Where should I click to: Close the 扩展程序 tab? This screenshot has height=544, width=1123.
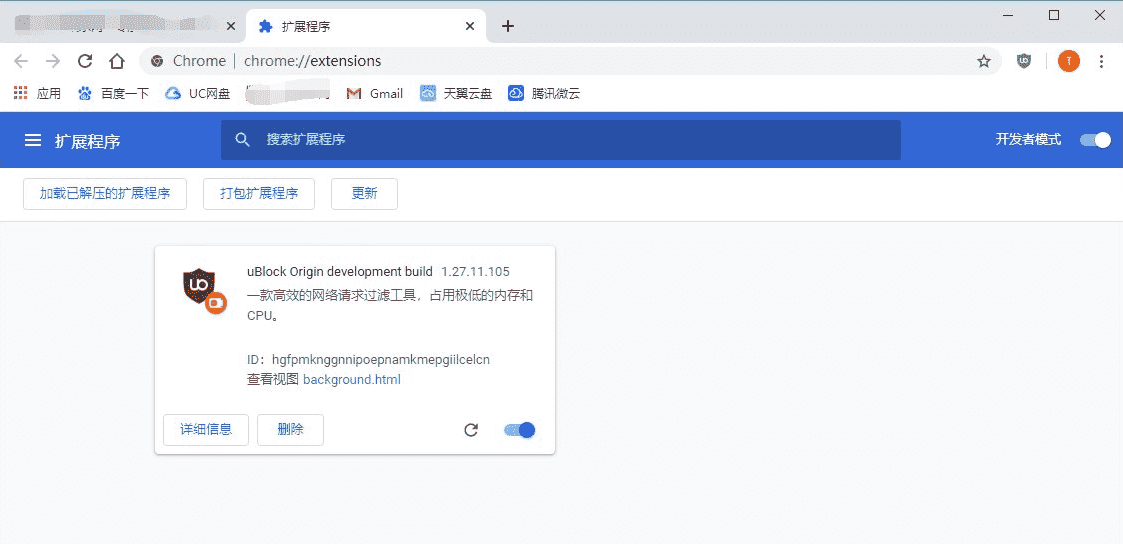470,27
